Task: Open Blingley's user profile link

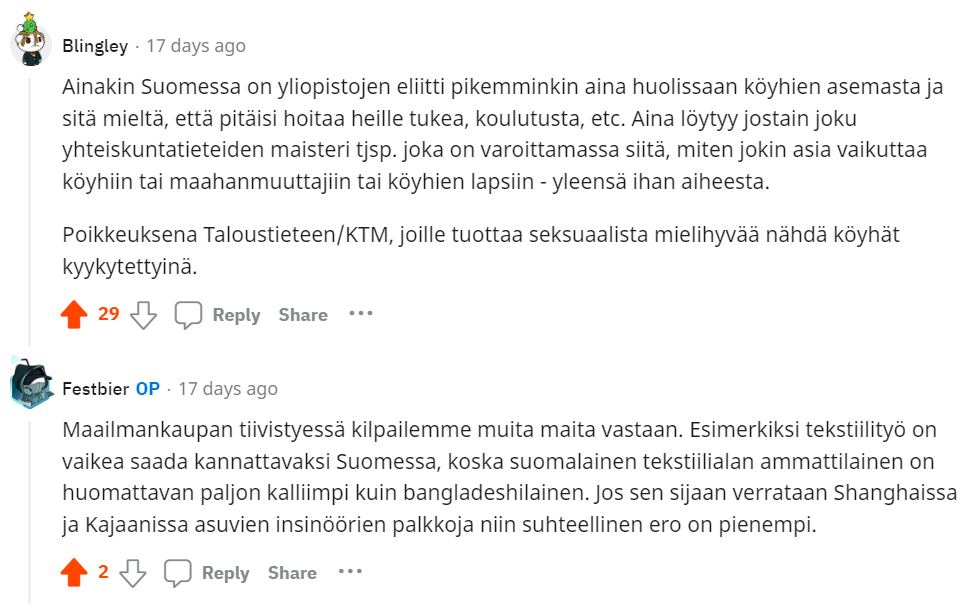Action: [x=95, y=46]
